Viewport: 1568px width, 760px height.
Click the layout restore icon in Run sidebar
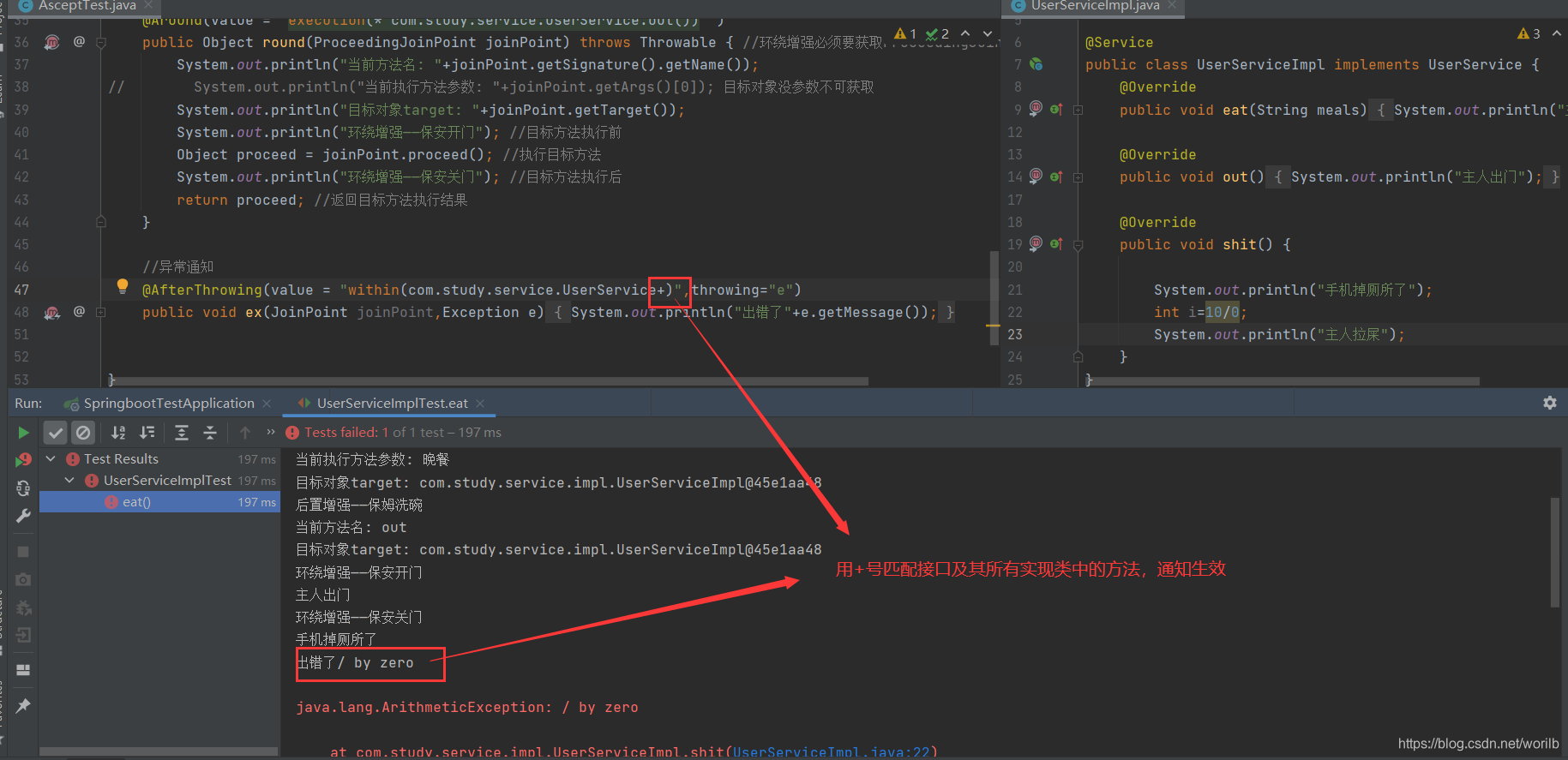tap(23, 670)
